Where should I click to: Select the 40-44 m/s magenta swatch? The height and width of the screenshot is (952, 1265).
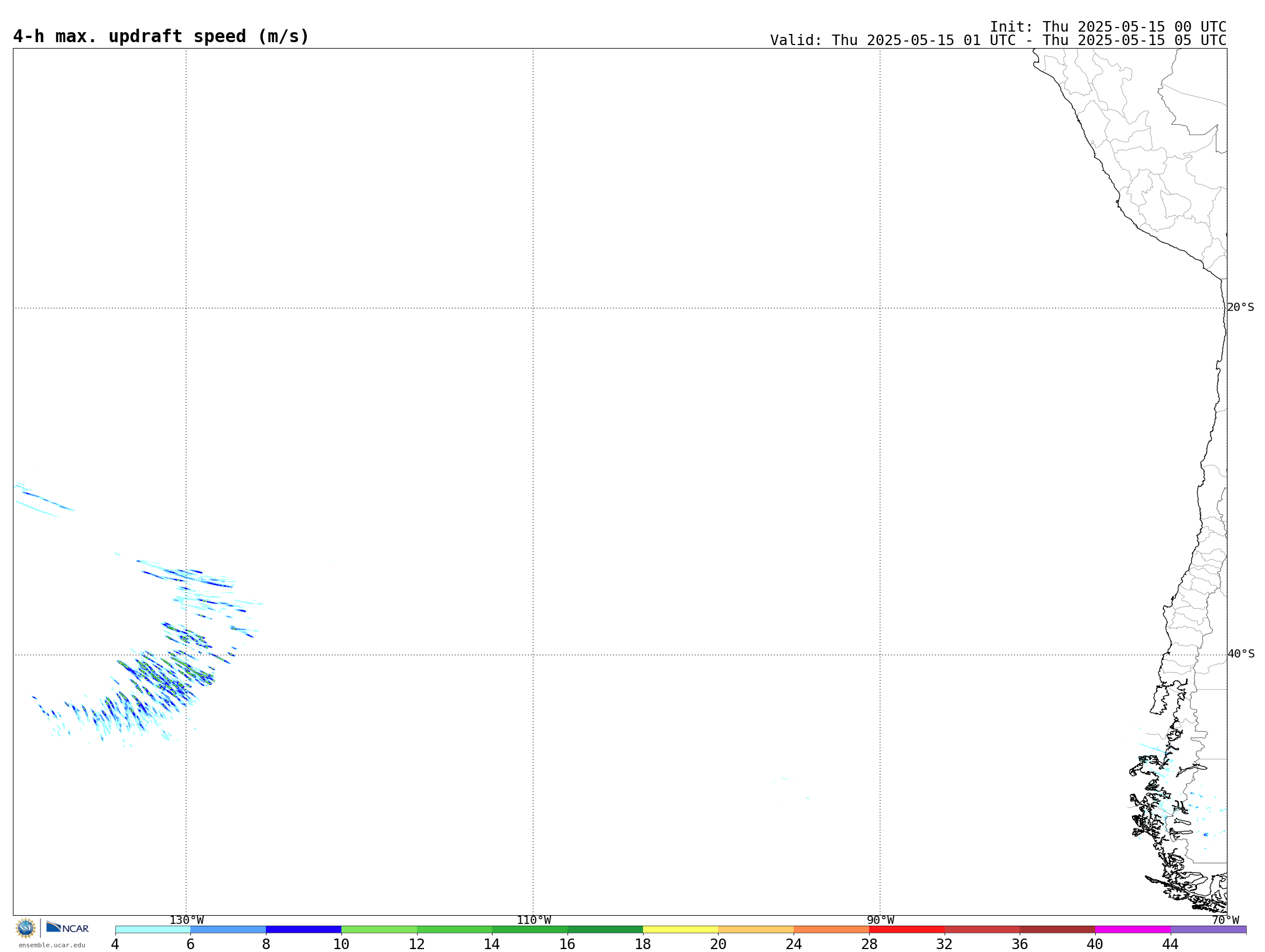coord(1133,930)
